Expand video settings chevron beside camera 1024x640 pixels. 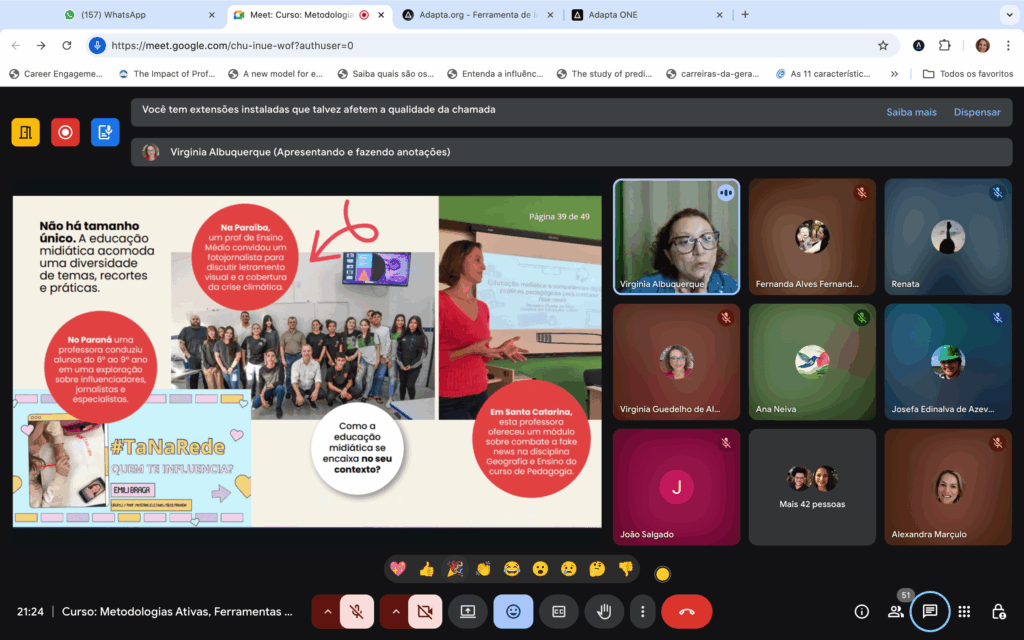tap(395, 611)
